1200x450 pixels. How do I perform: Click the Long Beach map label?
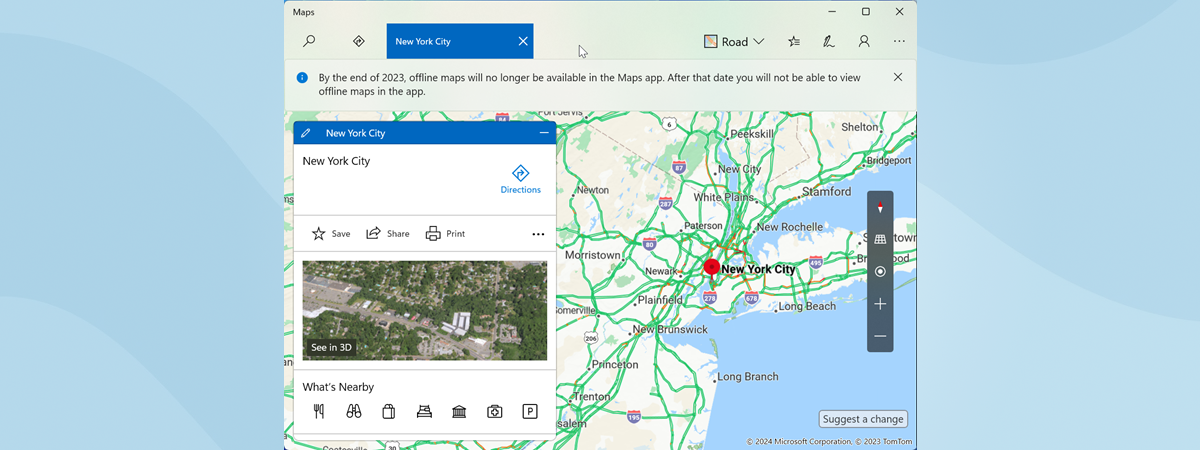(x=806, y=306)
